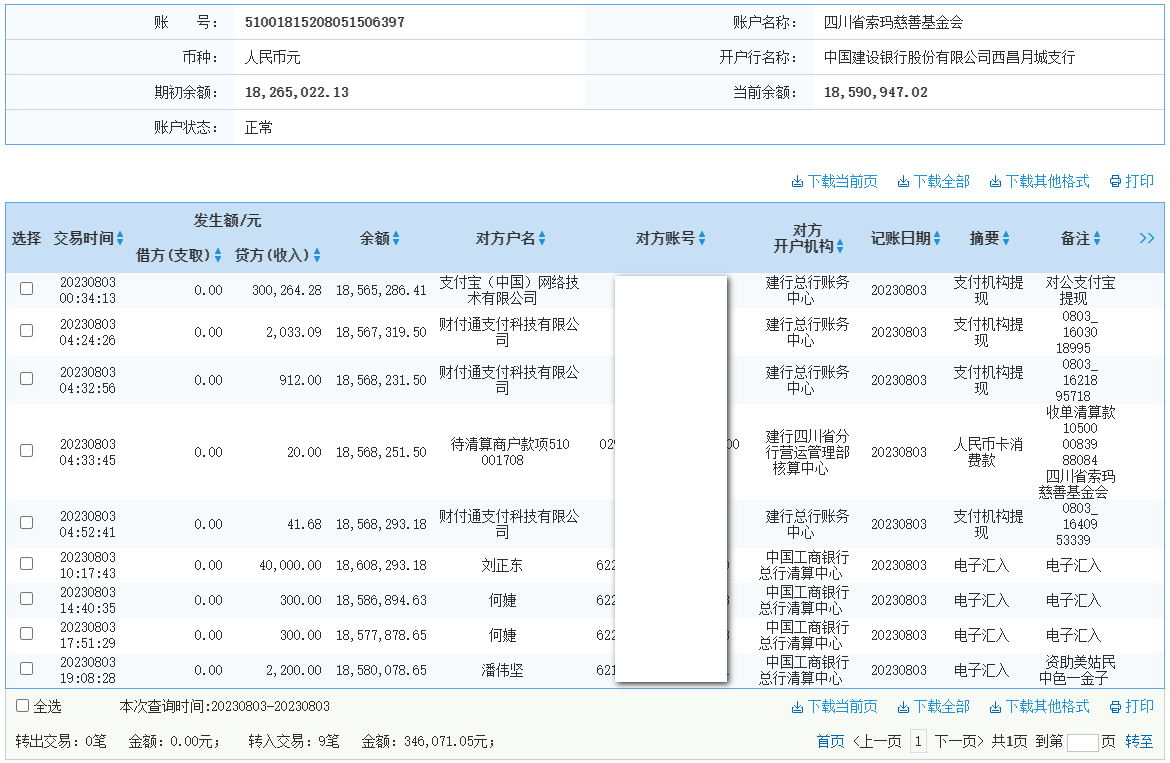Viewport: 1170px width, 763px height.
Task: Sort 对方开户机构 column arrows
Action: click(840, 246)
